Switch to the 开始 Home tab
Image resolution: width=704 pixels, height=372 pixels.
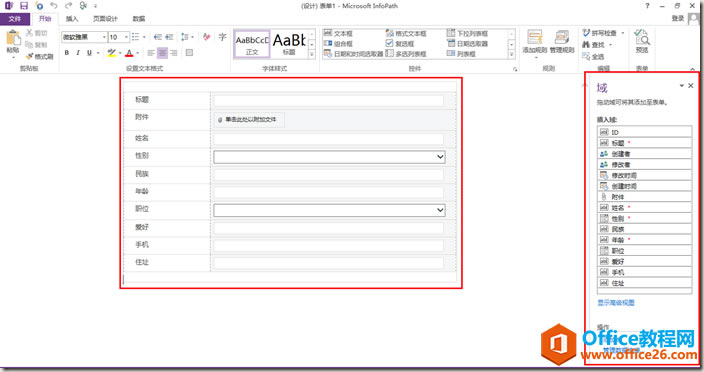[45, 18]
